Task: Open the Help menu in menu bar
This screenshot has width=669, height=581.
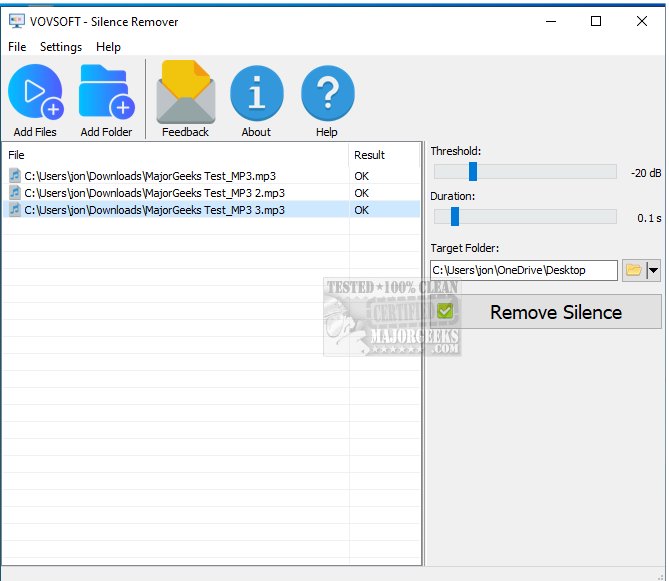Action: 108,46
